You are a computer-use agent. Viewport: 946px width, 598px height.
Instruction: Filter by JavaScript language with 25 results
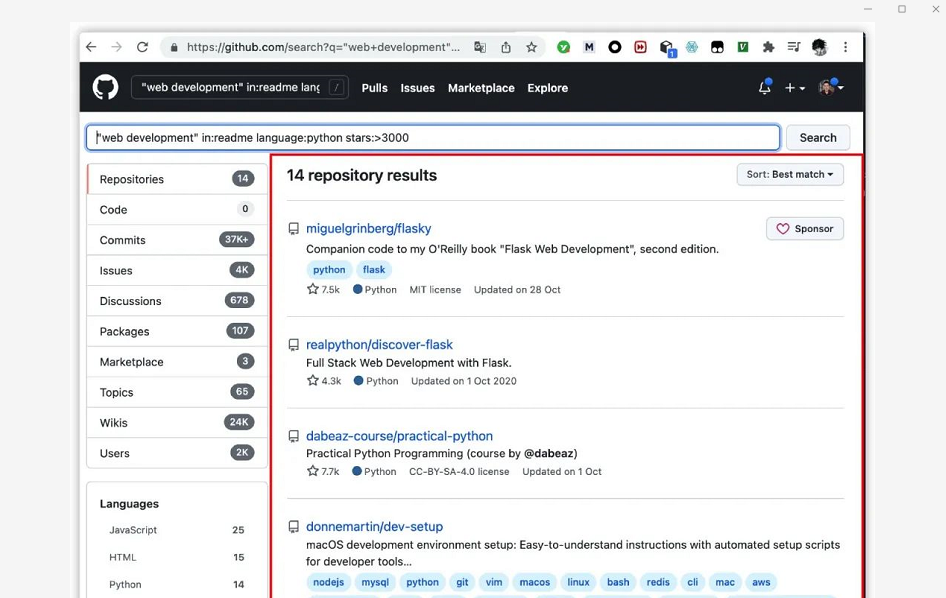point(177,530)
